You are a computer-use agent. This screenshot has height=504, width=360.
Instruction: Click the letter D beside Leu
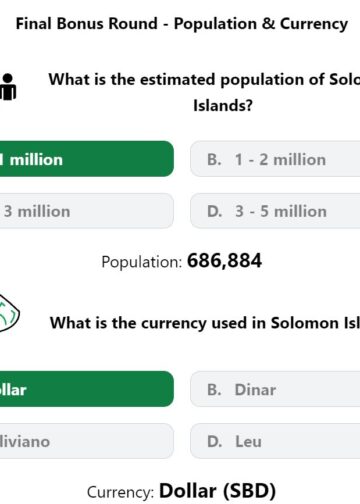point(214,441)
